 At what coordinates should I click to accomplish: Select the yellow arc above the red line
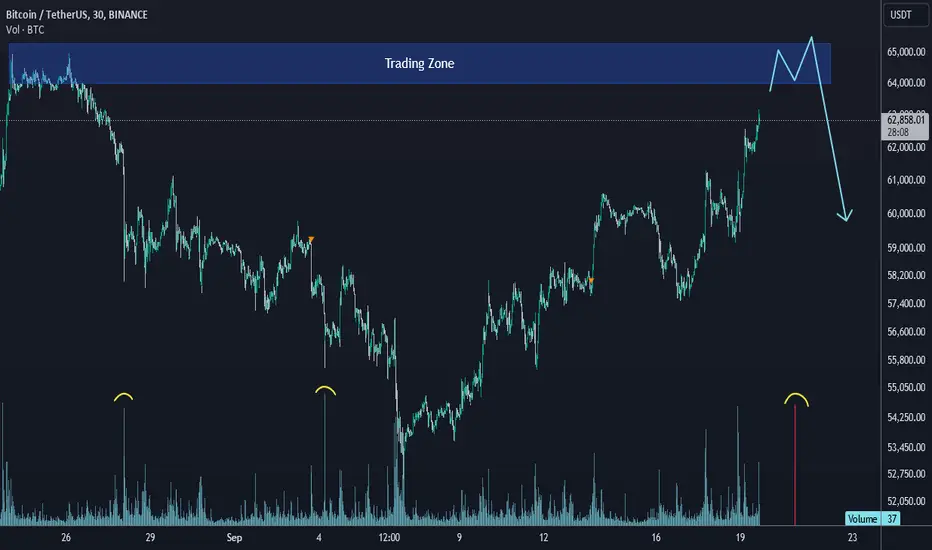click(796, 400)
